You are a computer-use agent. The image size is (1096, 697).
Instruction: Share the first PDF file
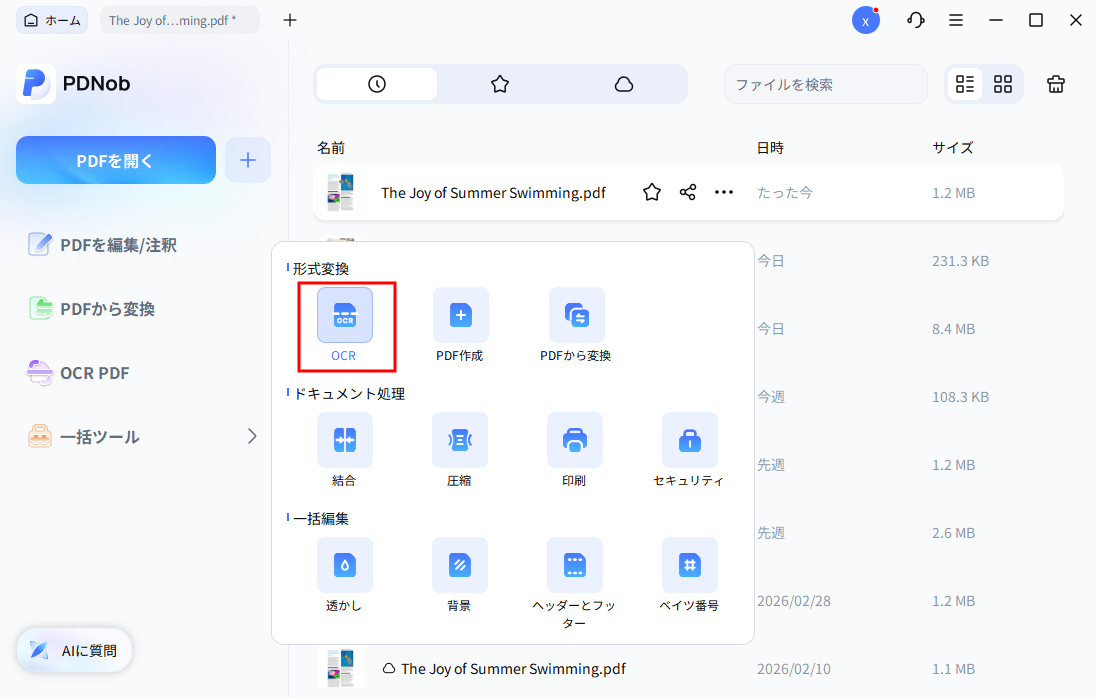(x=688, y=193)
